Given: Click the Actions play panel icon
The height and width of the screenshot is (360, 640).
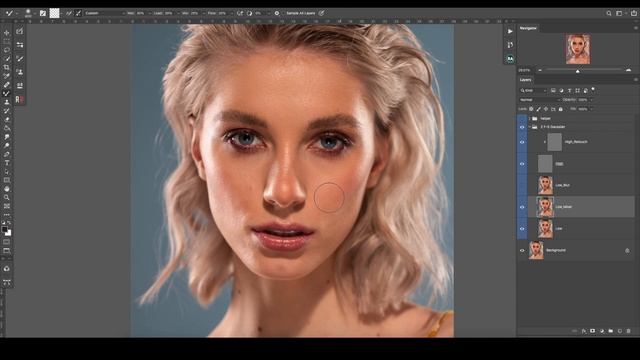Looking at the screenshot, I should [x=510, y=31].
